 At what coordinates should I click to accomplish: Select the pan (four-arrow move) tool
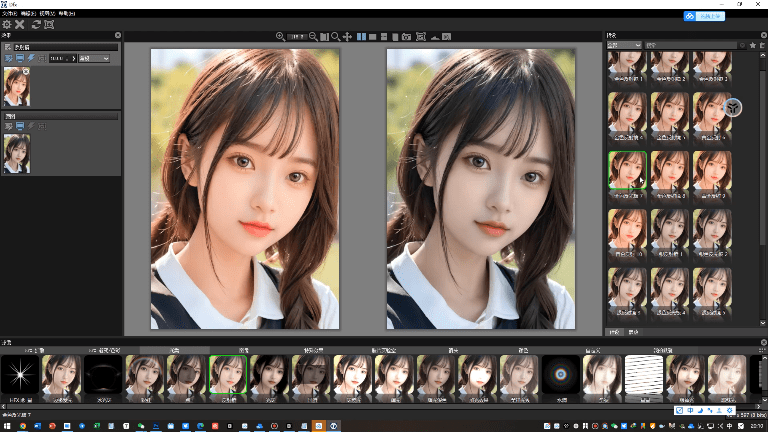pyautogui.click(x=347, y=36)
